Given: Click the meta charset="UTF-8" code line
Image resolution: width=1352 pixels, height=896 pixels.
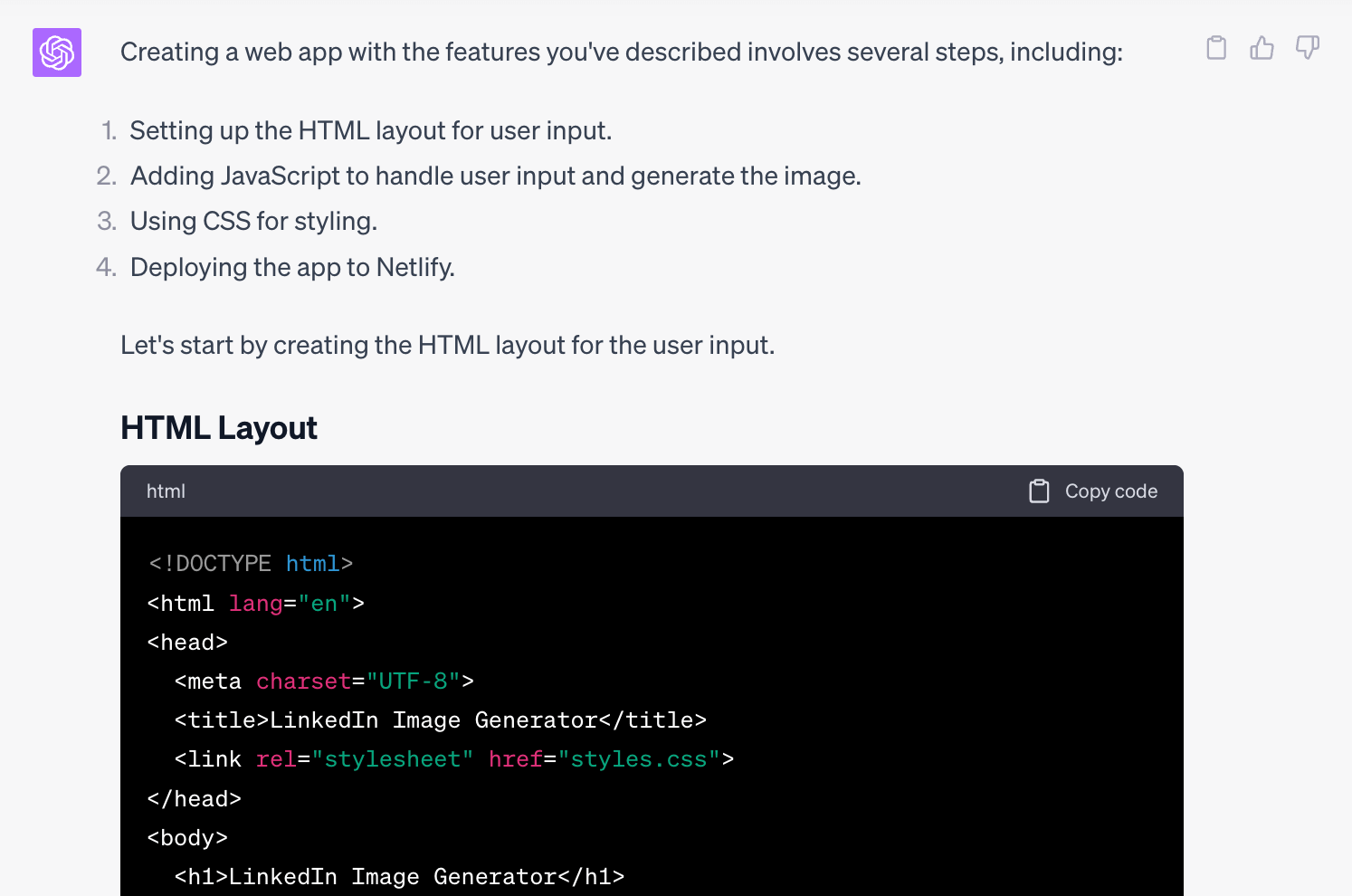Looking at the screenshot, I should coord(324,682).
